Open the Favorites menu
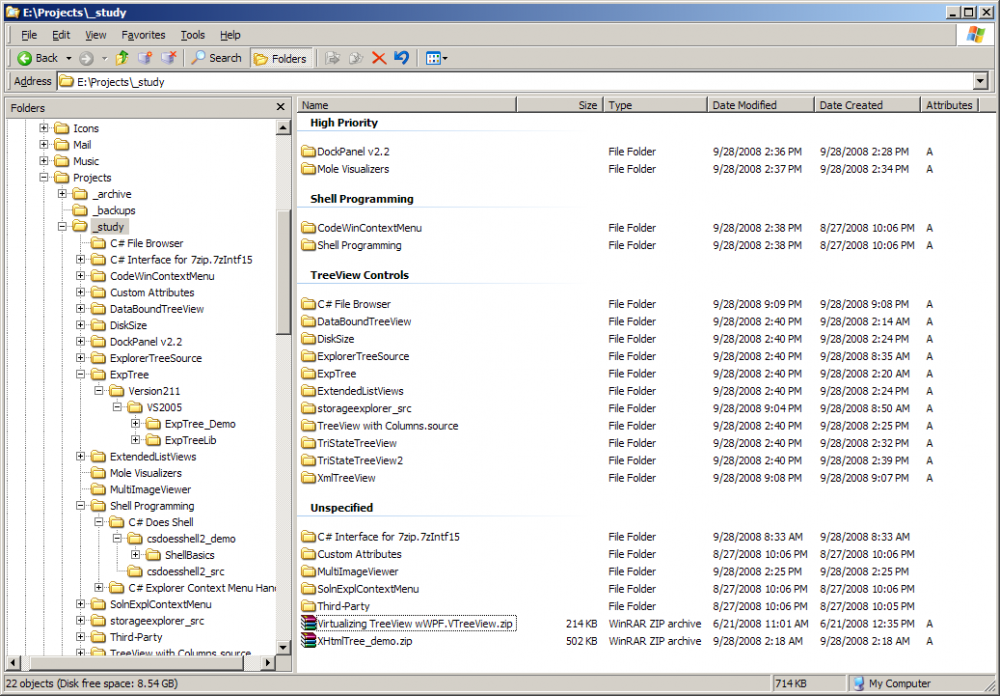Image resolution: width=1000 pixels, height=696 pixels. (x=143, y=35)
